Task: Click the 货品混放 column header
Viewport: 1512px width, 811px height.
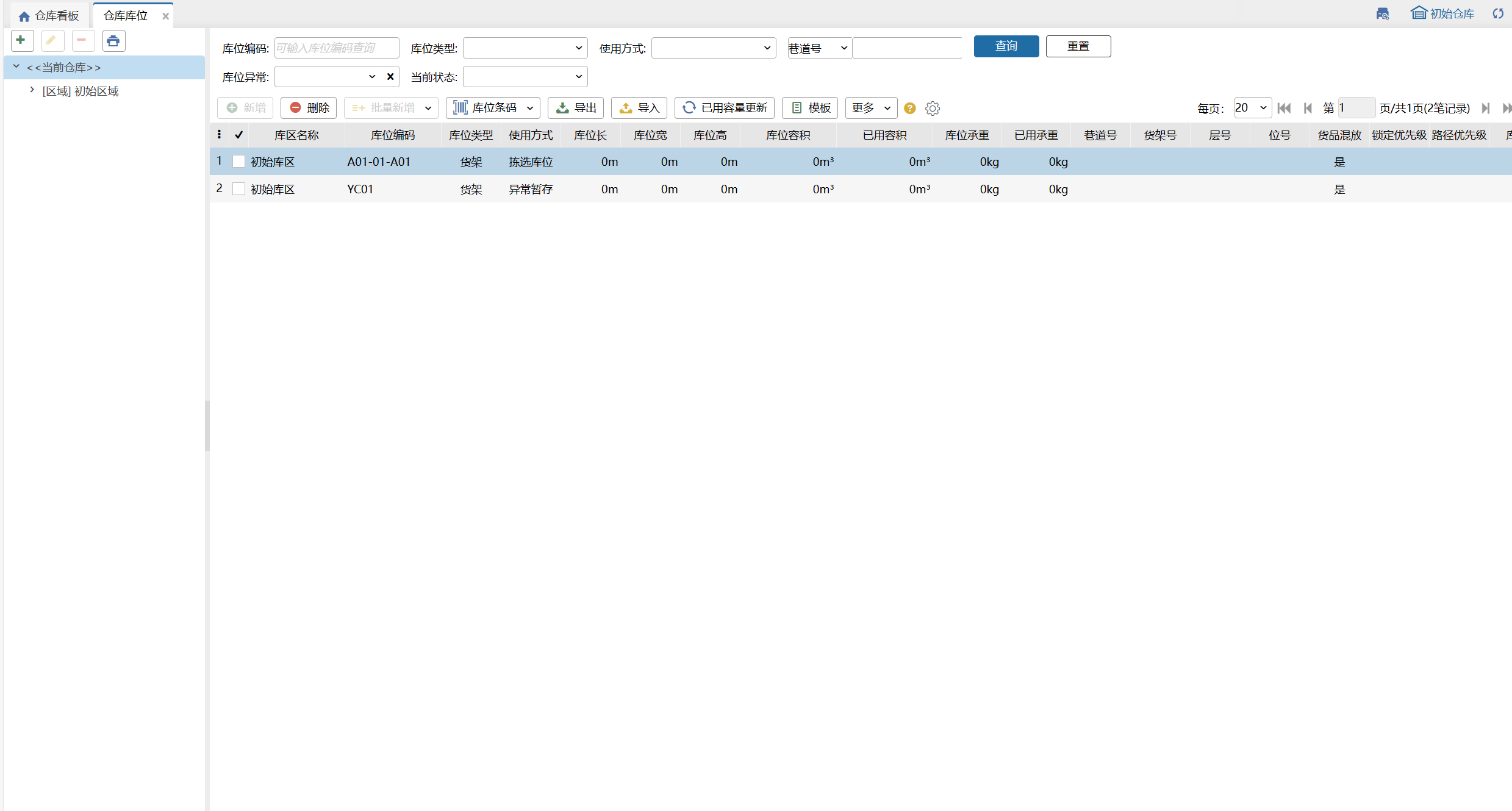Action: (1339, 135)
